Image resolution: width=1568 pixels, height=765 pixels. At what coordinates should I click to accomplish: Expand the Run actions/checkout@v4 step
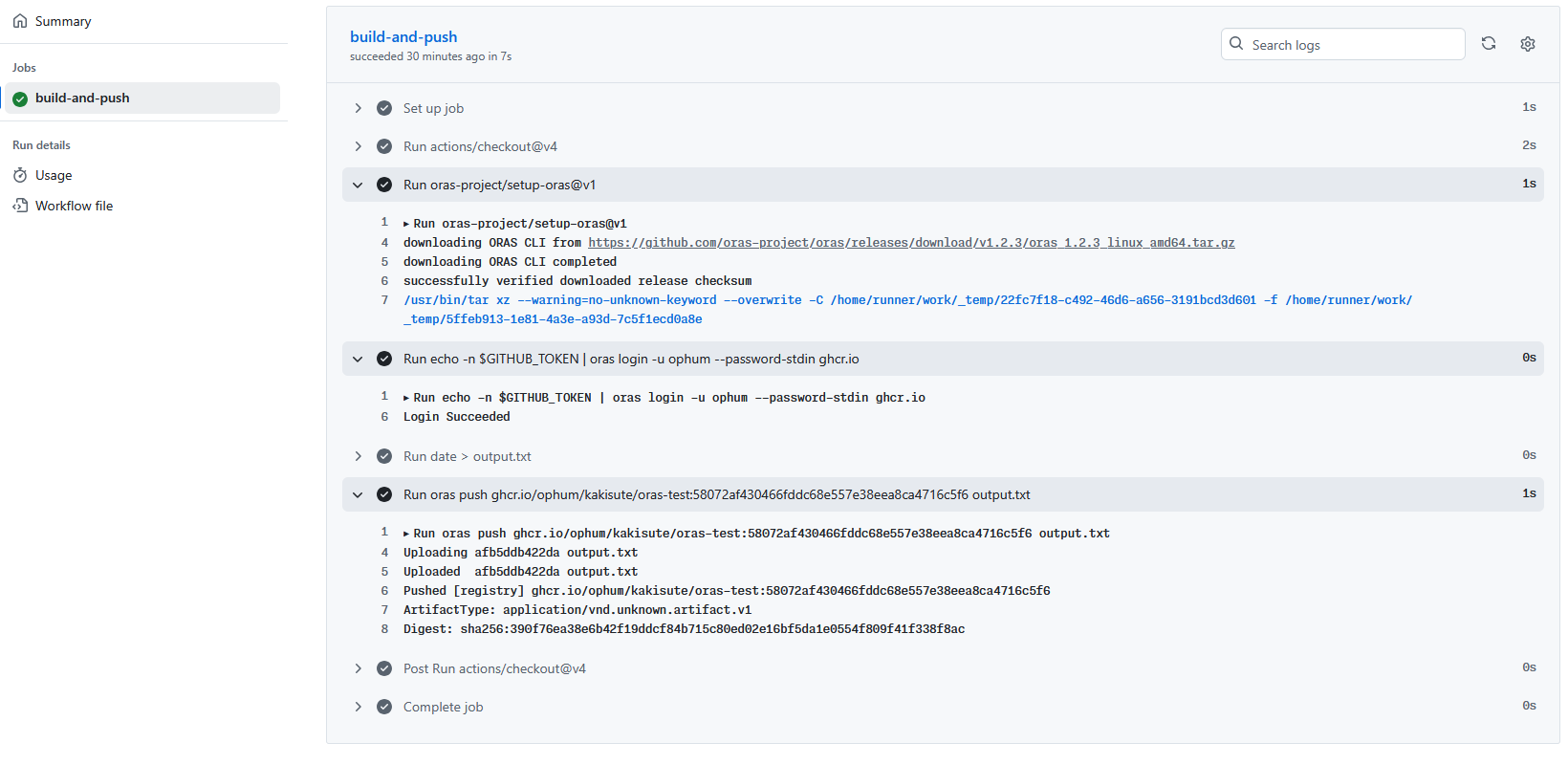click(x=359, y=146)
